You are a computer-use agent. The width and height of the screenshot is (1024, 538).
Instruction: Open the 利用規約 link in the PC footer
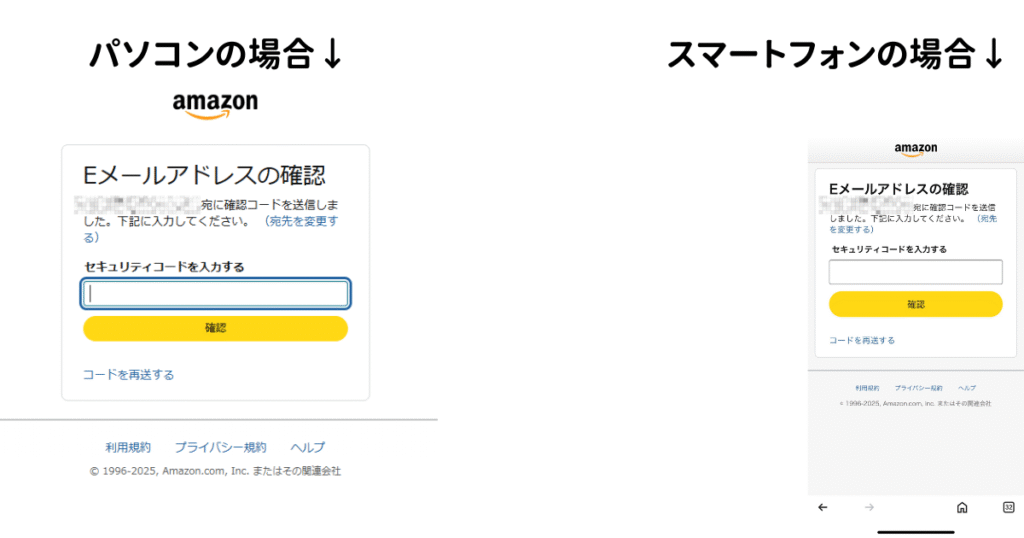tap(128, 447)
